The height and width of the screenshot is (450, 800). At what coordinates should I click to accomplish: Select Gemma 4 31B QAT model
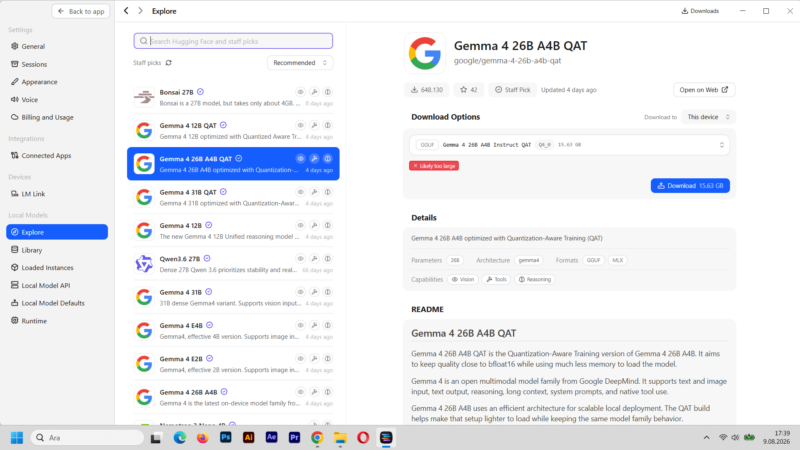click(233, 197)
